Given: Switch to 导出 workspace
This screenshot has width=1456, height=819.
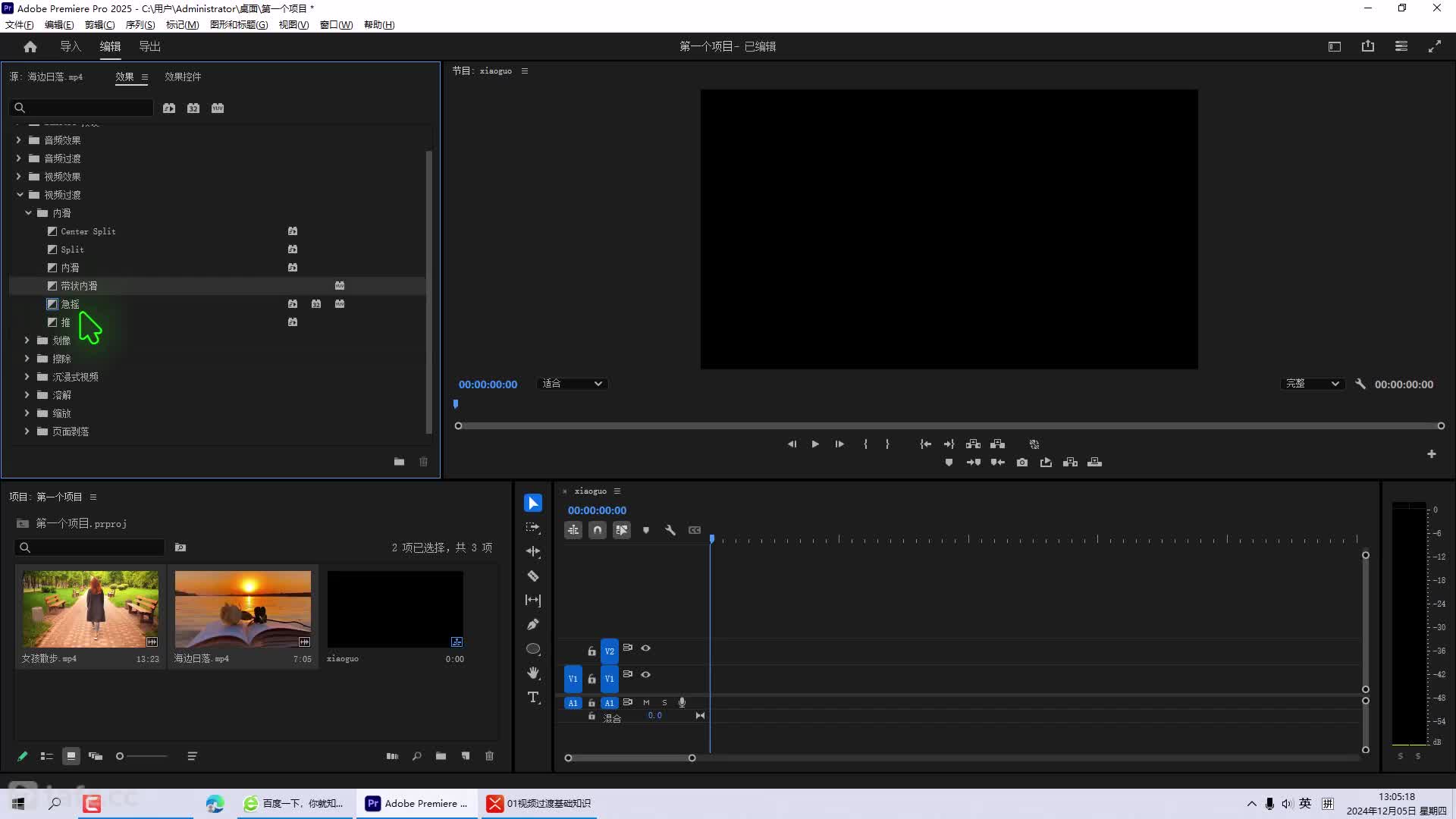Looking at the screenshot, I should (x=149, y=47).
